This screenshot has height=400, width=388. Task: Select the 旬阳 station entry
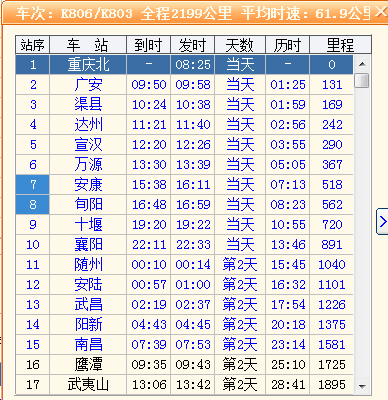(x=184, y=205)
